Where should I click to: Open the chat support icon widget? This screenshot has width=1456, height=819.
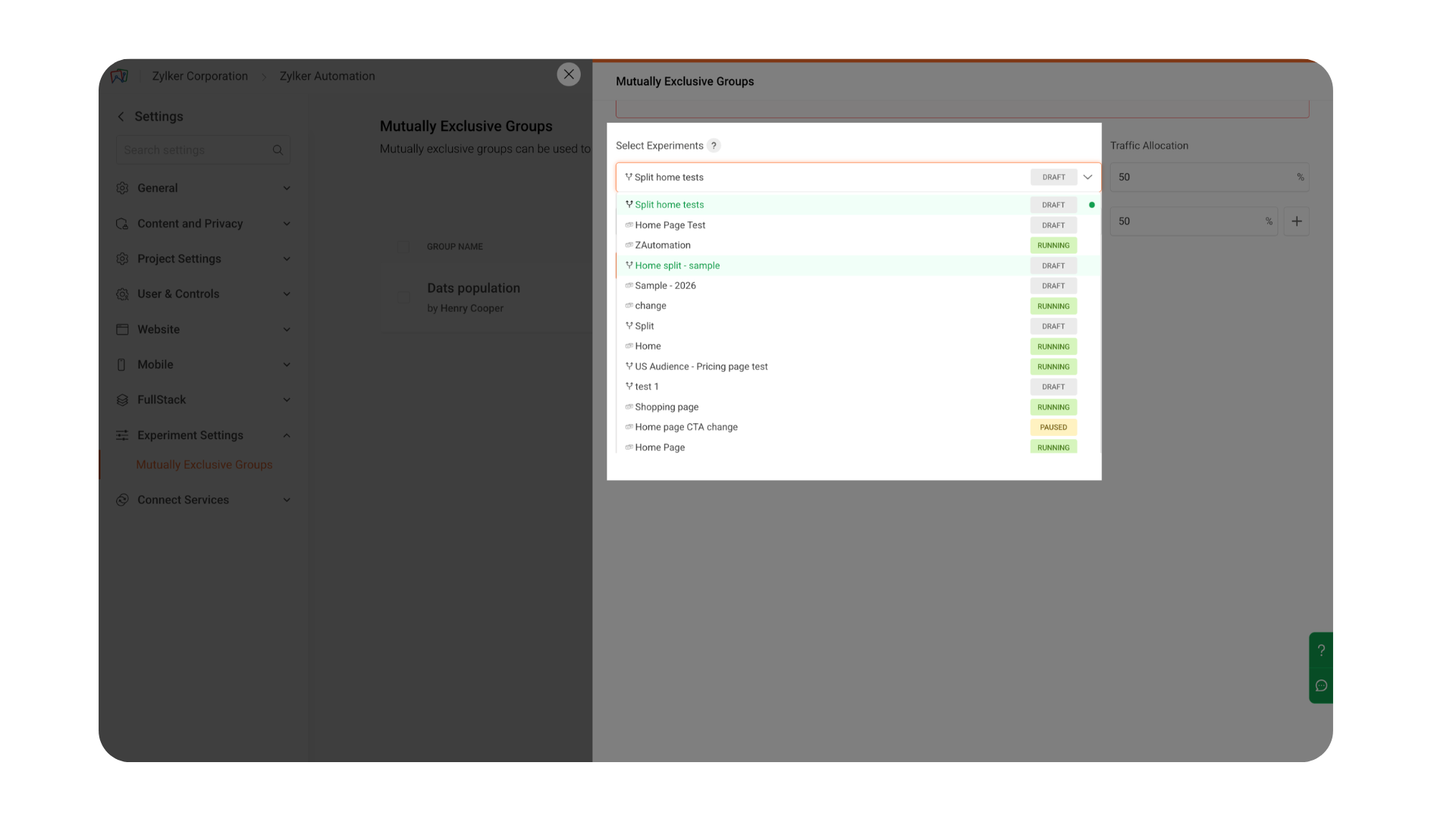pyautogui.click(x=1321, y=686)
